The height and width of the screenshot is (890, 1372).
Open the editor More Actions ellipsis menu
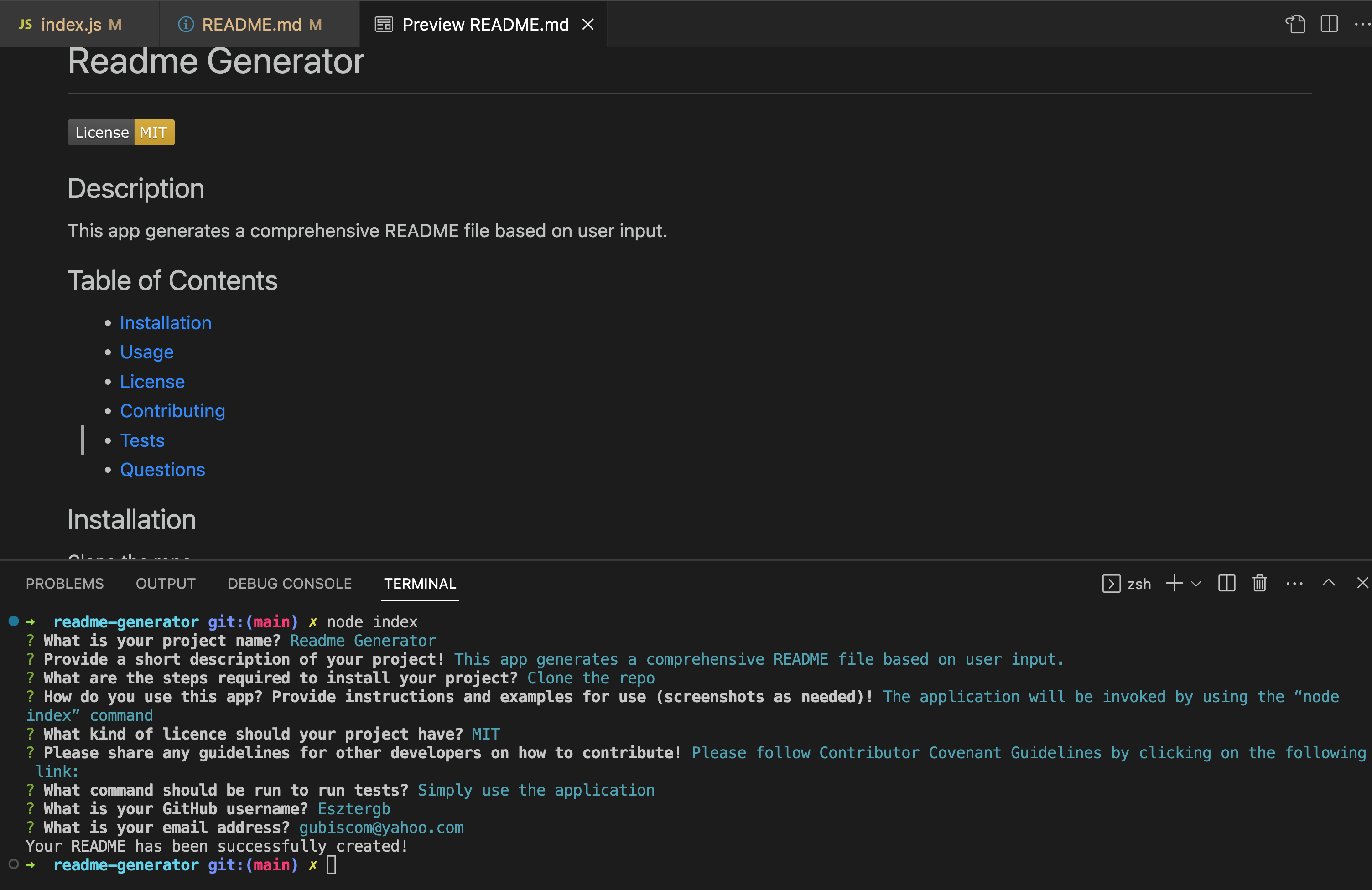coord(1362,24)
